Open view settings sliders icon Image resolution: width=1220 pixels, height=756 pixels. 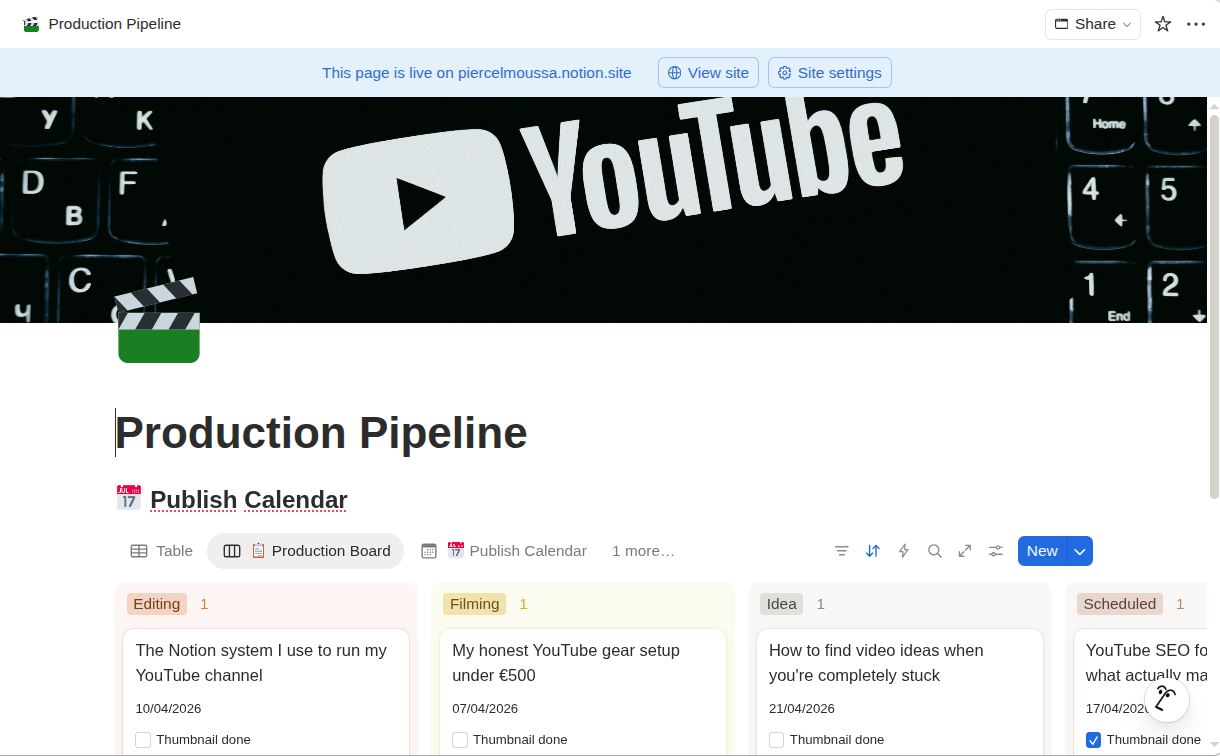click(996, 551)
